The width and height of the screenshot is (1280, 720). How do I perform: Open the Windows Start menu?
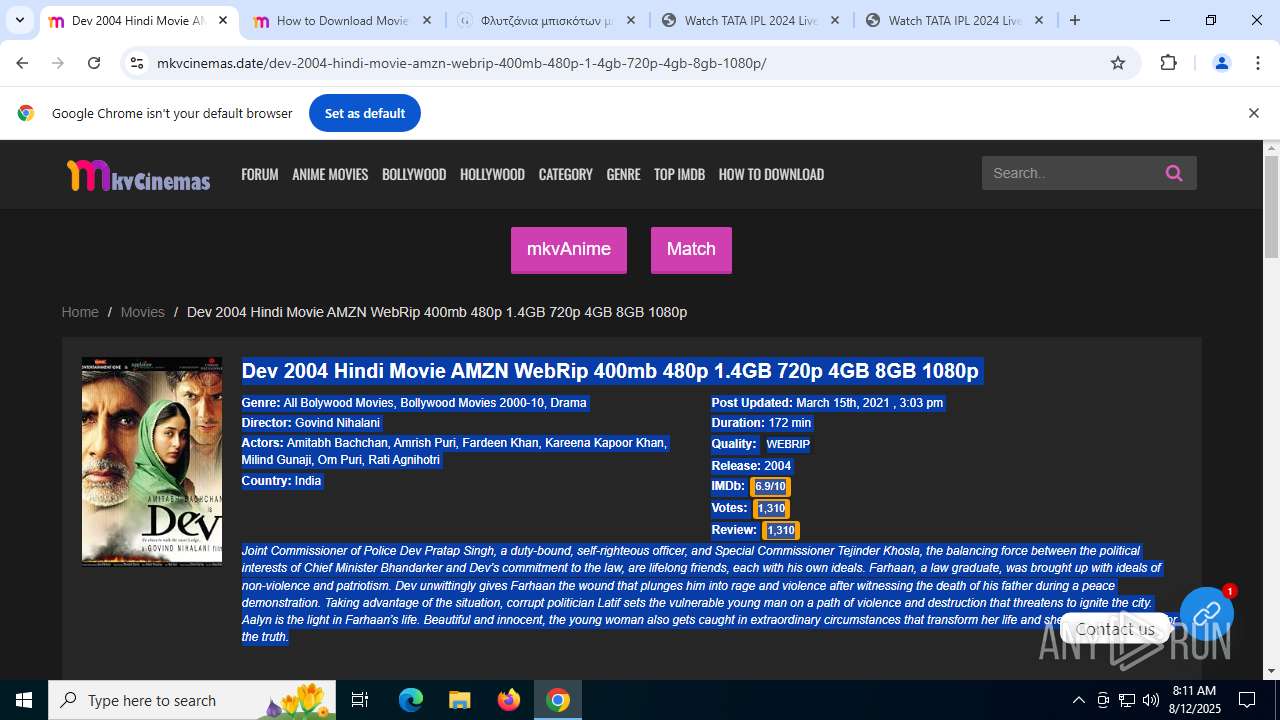coord(24,700)
